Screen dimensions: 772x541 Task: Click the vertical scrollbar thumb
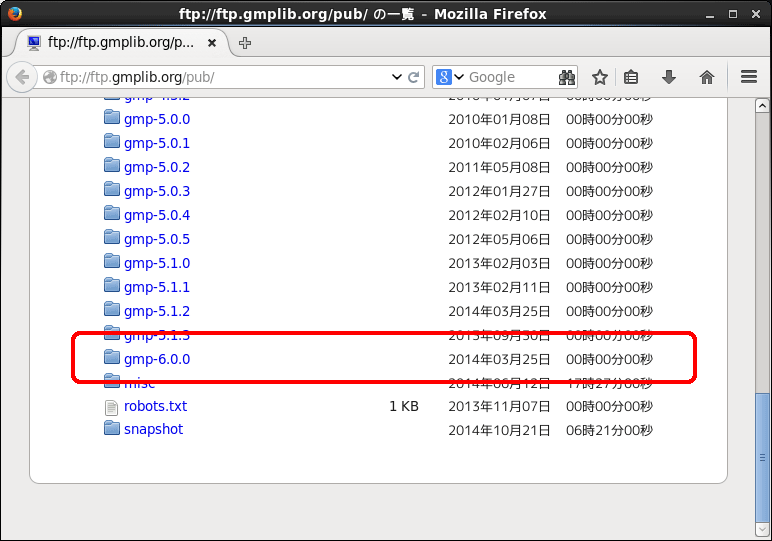click(762, 457)
